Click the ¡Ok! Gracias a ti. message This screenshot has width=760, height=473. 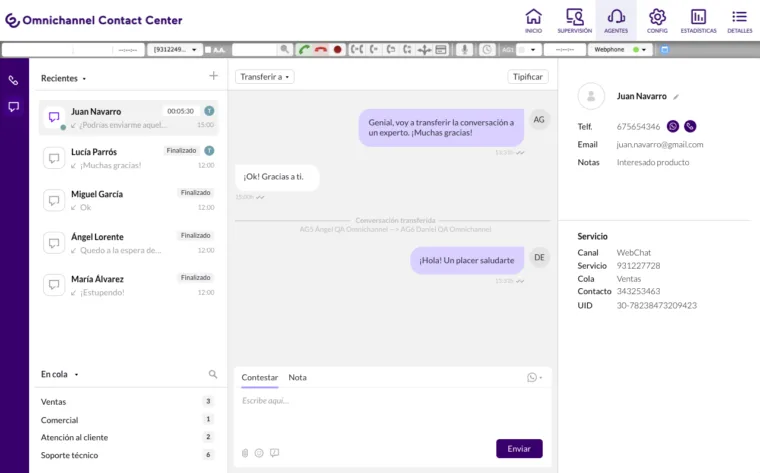point(277,177)
